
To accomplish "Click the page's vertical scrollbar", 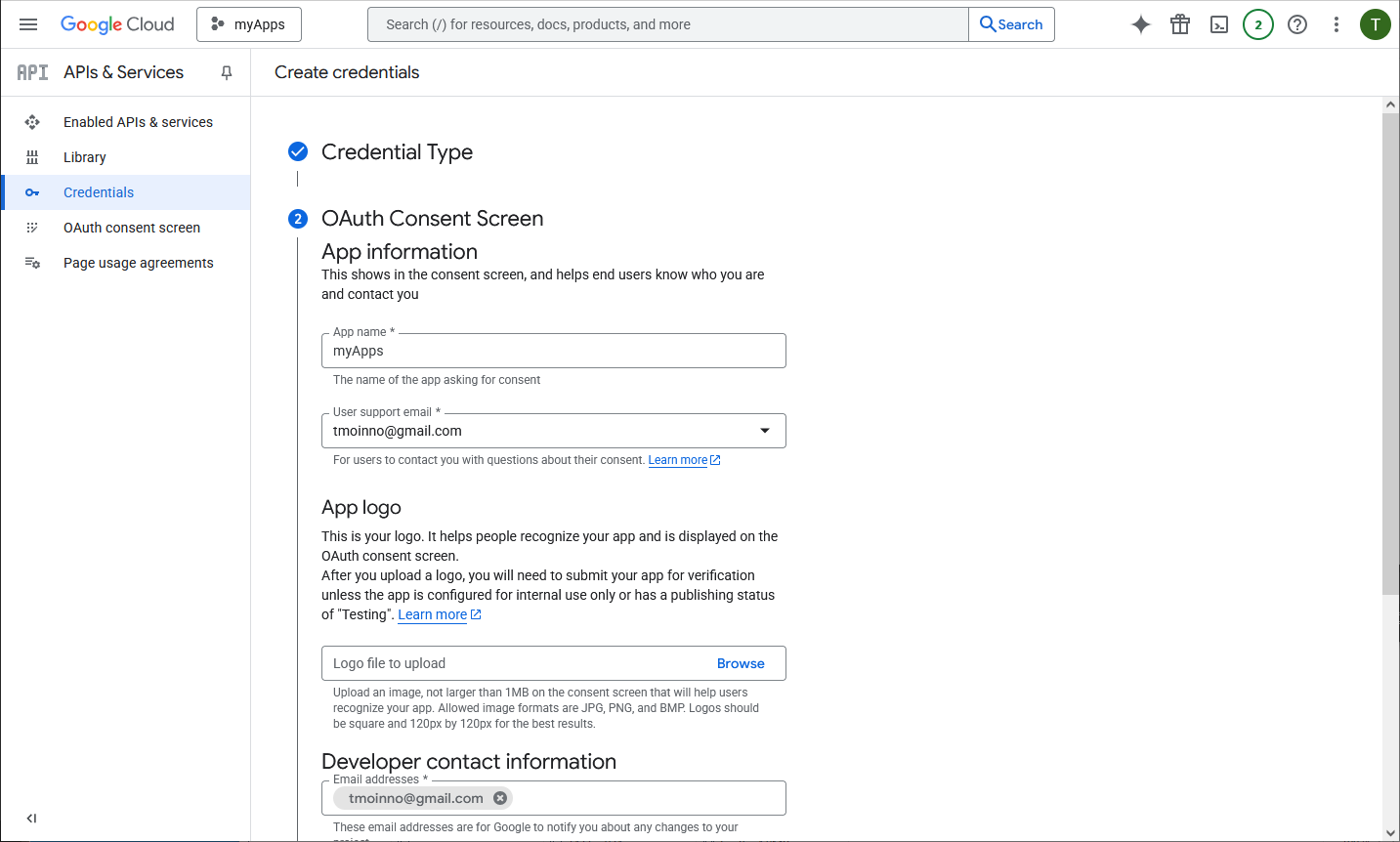I will coord(1390,352).
